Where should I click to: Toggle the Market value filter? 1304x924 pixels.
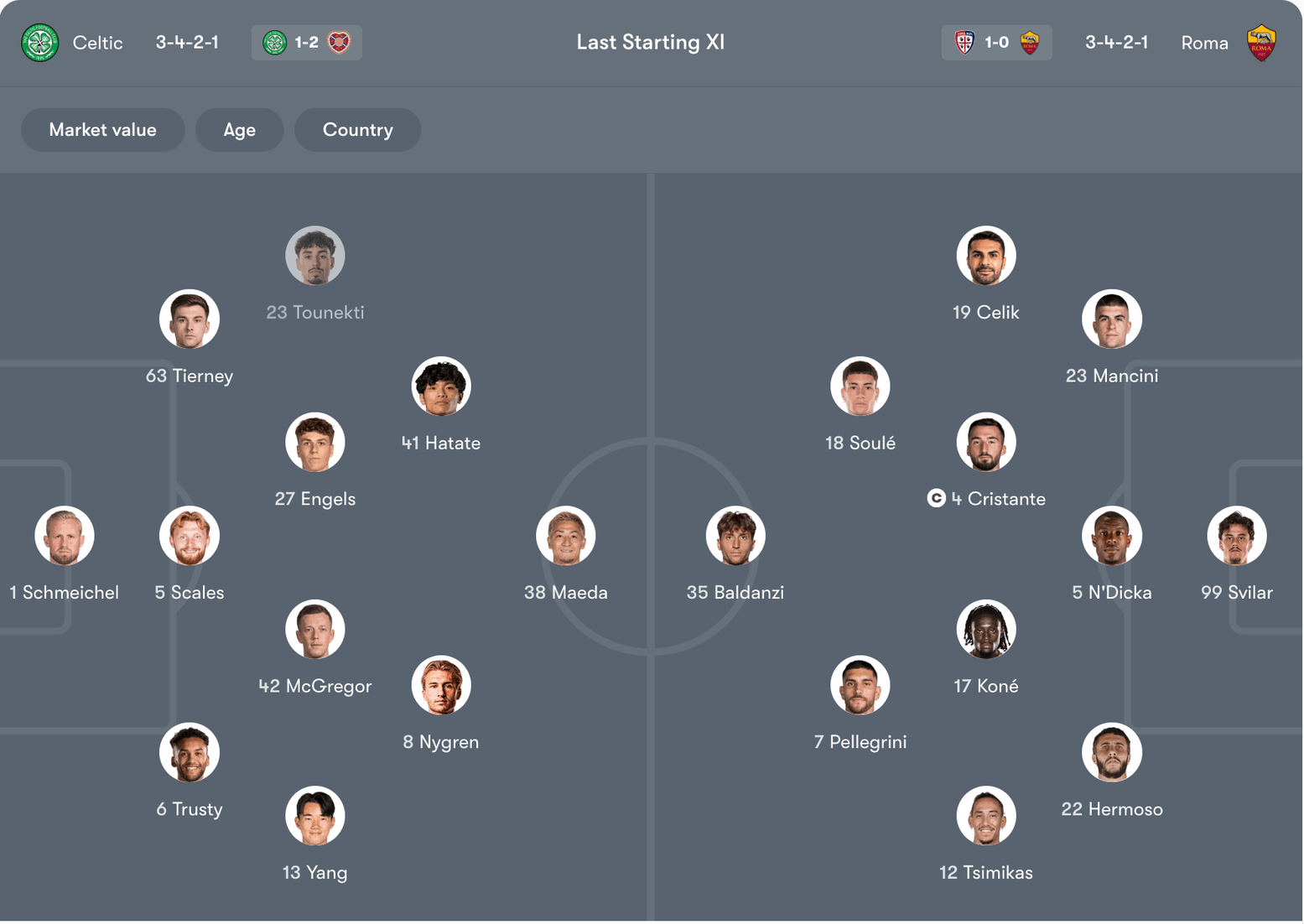click(x=102, y=130)
